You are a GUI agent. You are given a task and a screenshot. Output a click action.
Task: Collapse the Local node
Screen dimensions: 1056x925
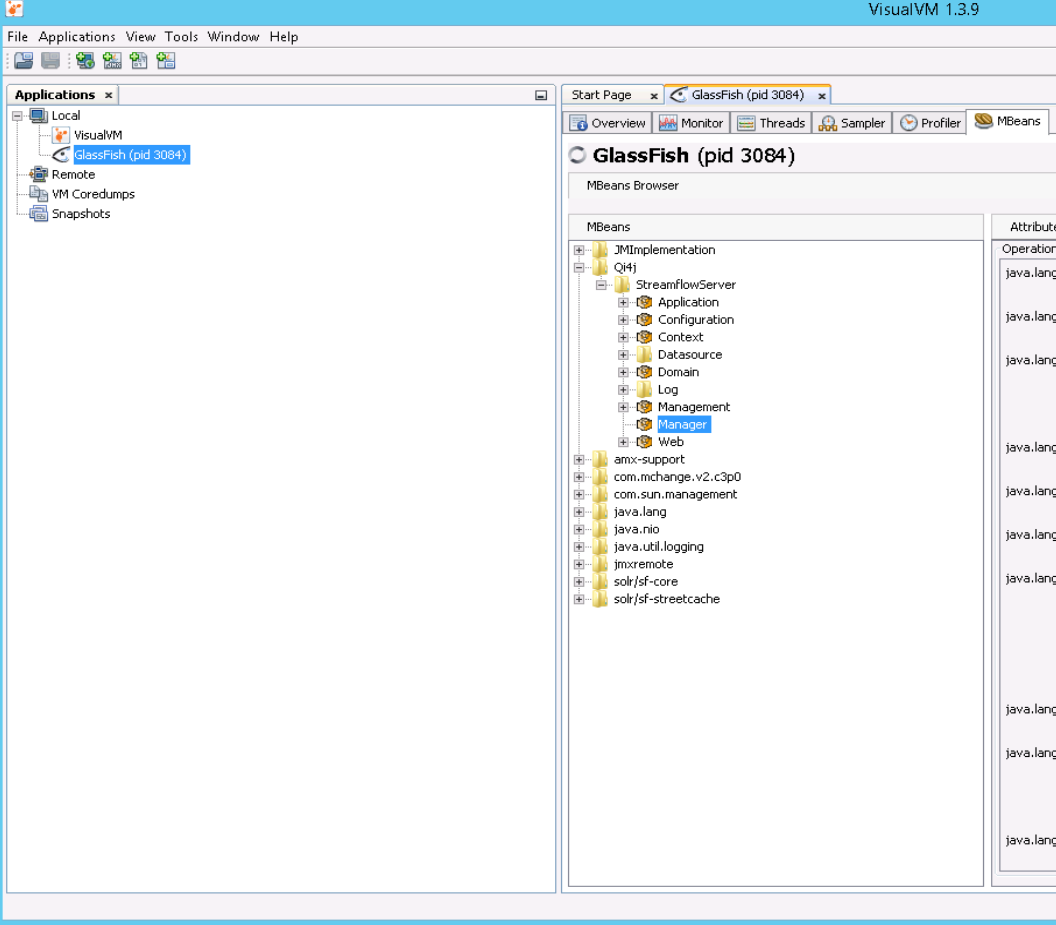(18, 116)
